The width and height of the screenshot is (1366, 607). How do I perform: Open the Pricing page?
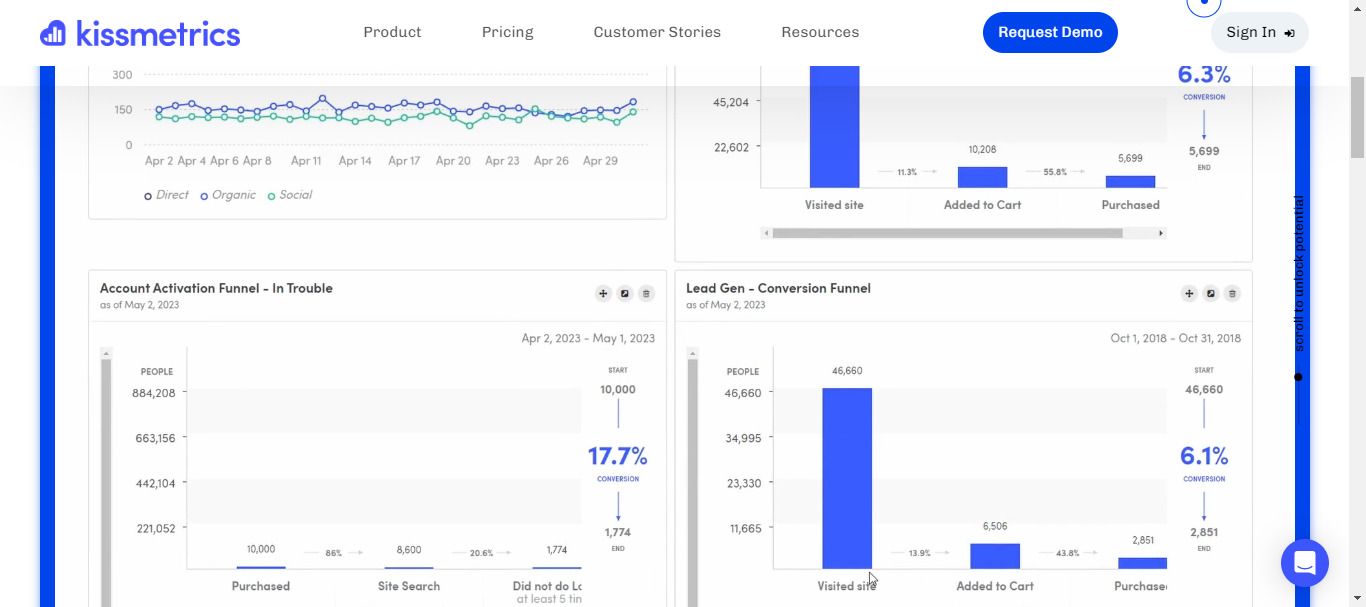[507, 32]
